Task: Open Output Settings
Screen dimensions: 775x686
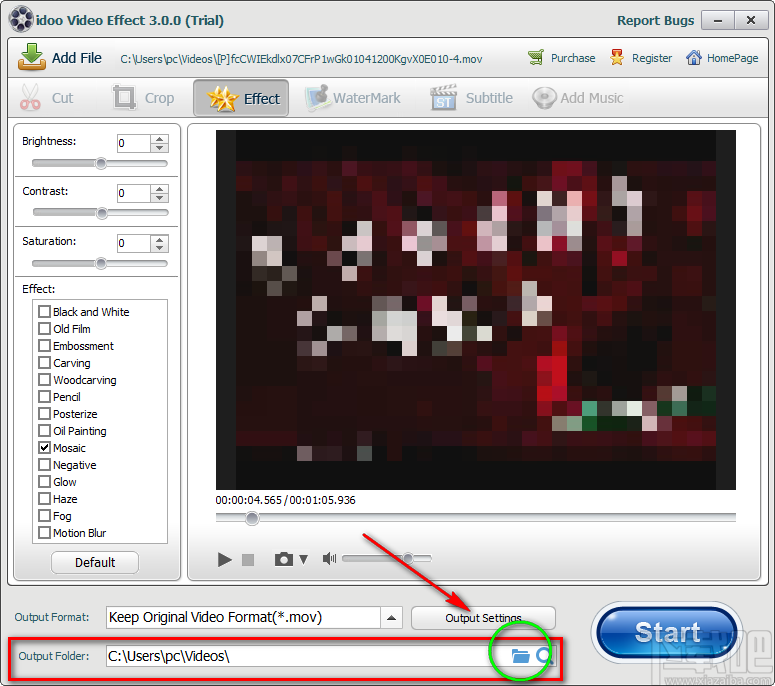Action: pyautogui.click(x=483, y=618)
